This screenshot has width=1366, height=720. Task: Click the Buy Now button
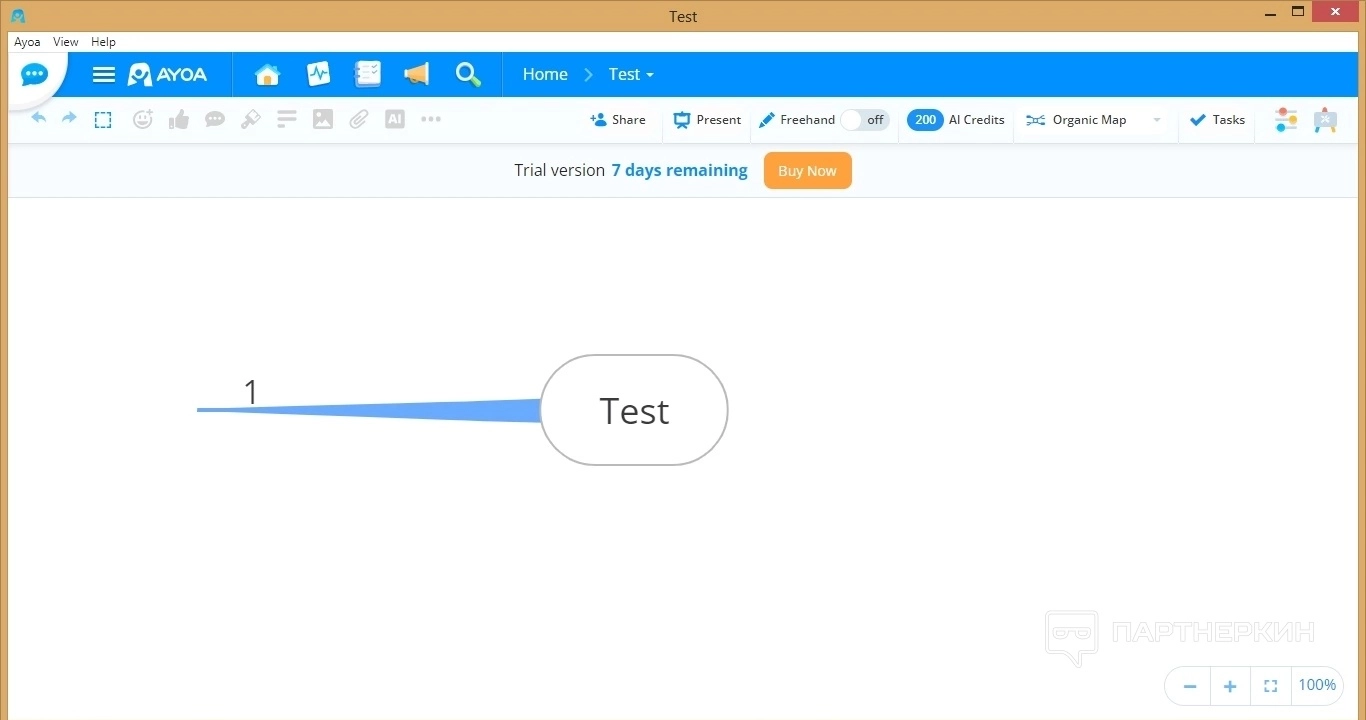point(808,171)
